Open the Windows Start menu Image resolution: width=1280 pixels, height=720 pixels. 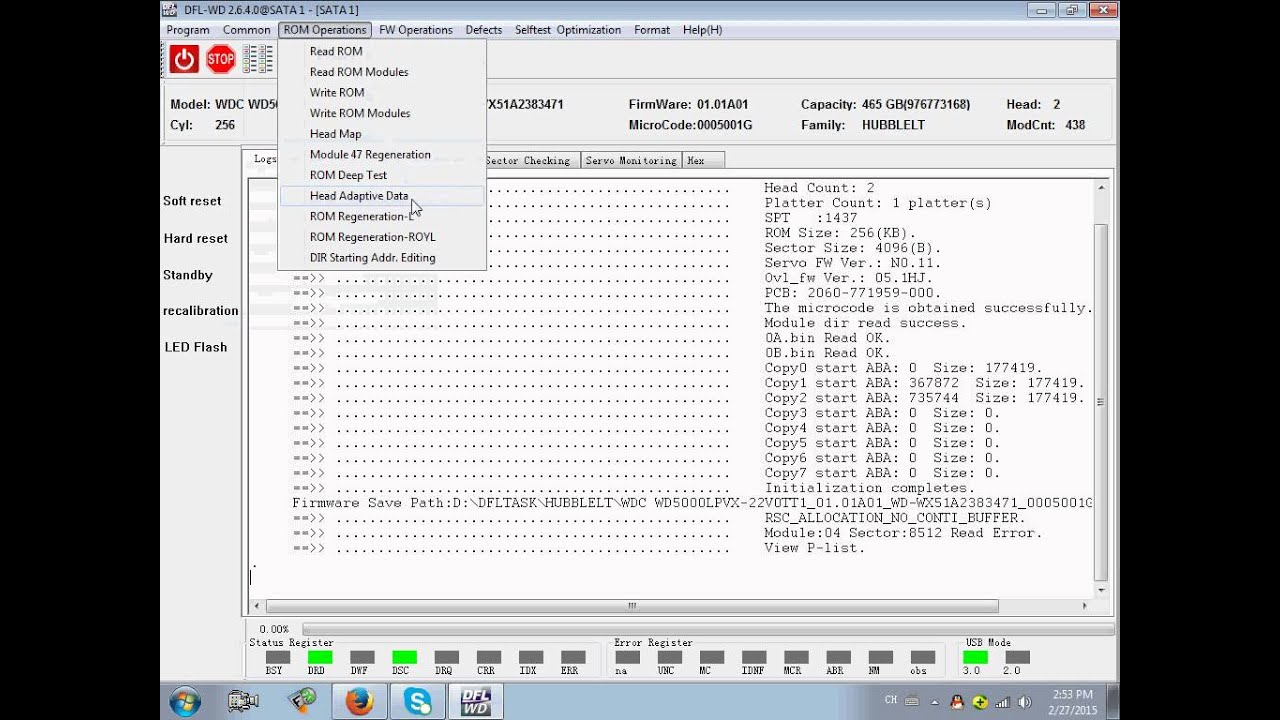[x=185, y=702]
